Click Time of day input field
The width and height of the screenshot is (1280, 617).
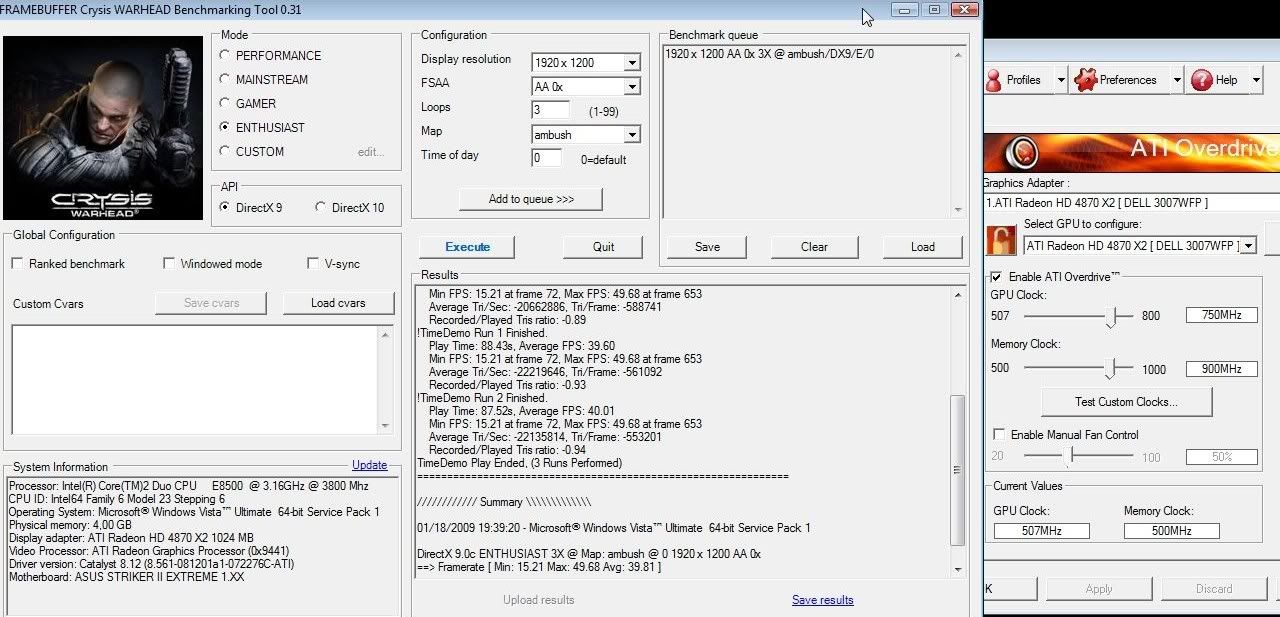[547, 158]
